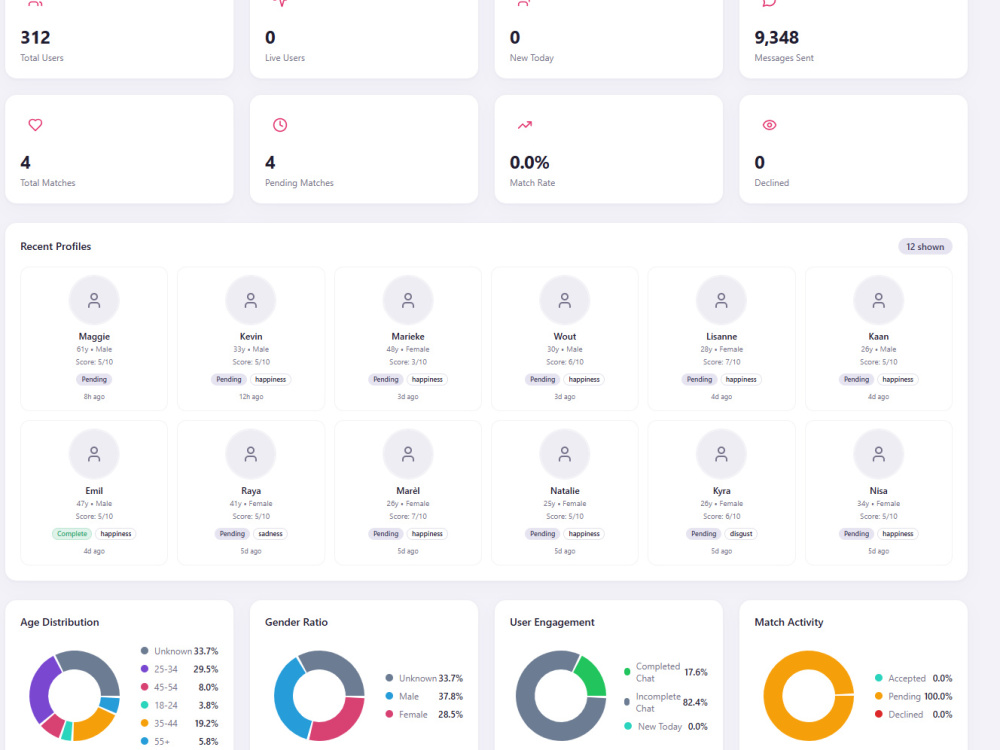Click the clock icon above Pending Matches
The height and width of the screenshot is (750, 1000).
click(x=280, y=125)
